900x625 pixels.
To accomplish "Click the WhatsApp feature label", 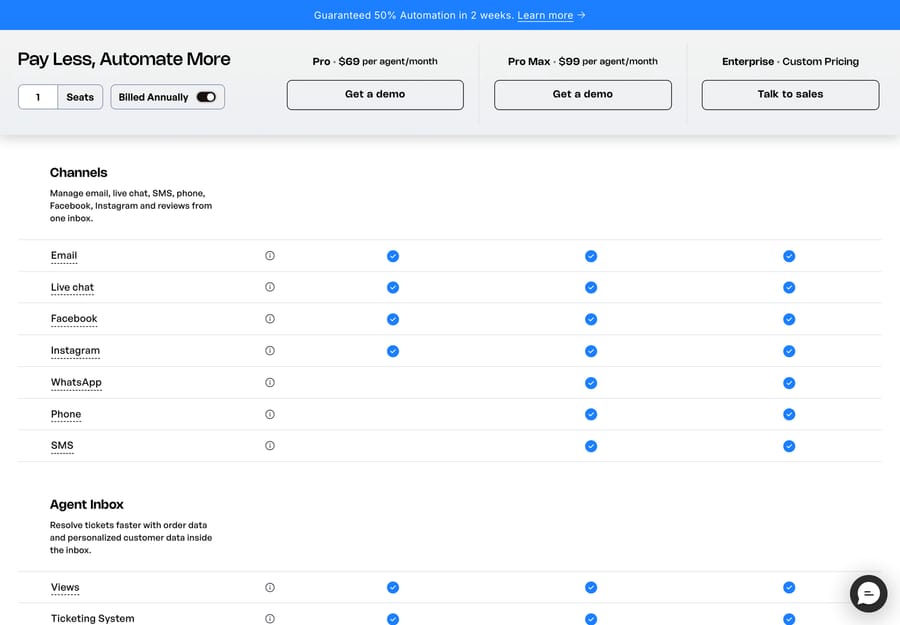I will click(x=76, y=383).
